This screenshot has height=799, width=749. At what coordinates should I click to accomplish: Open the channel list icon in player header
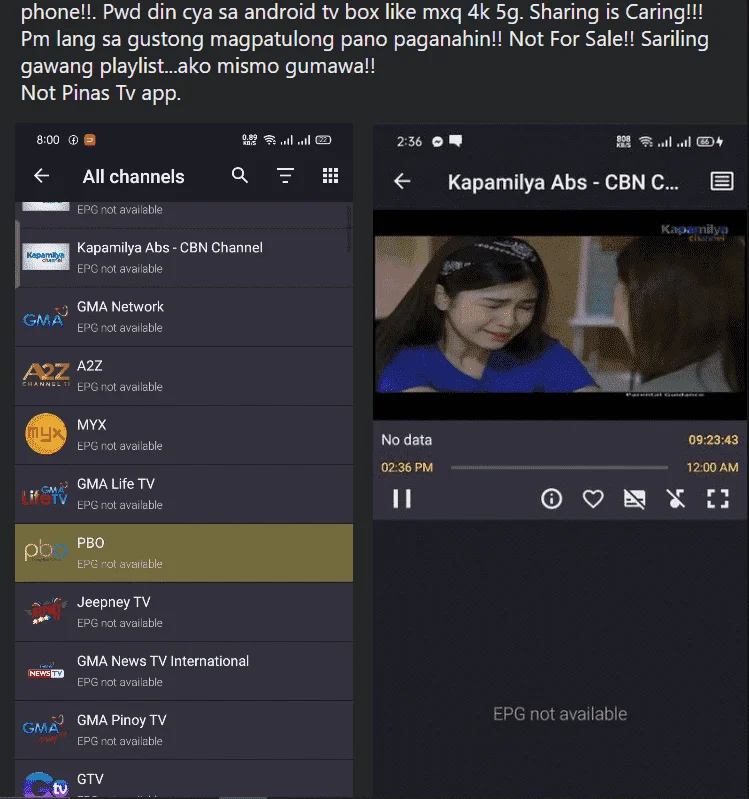[721, 181]
